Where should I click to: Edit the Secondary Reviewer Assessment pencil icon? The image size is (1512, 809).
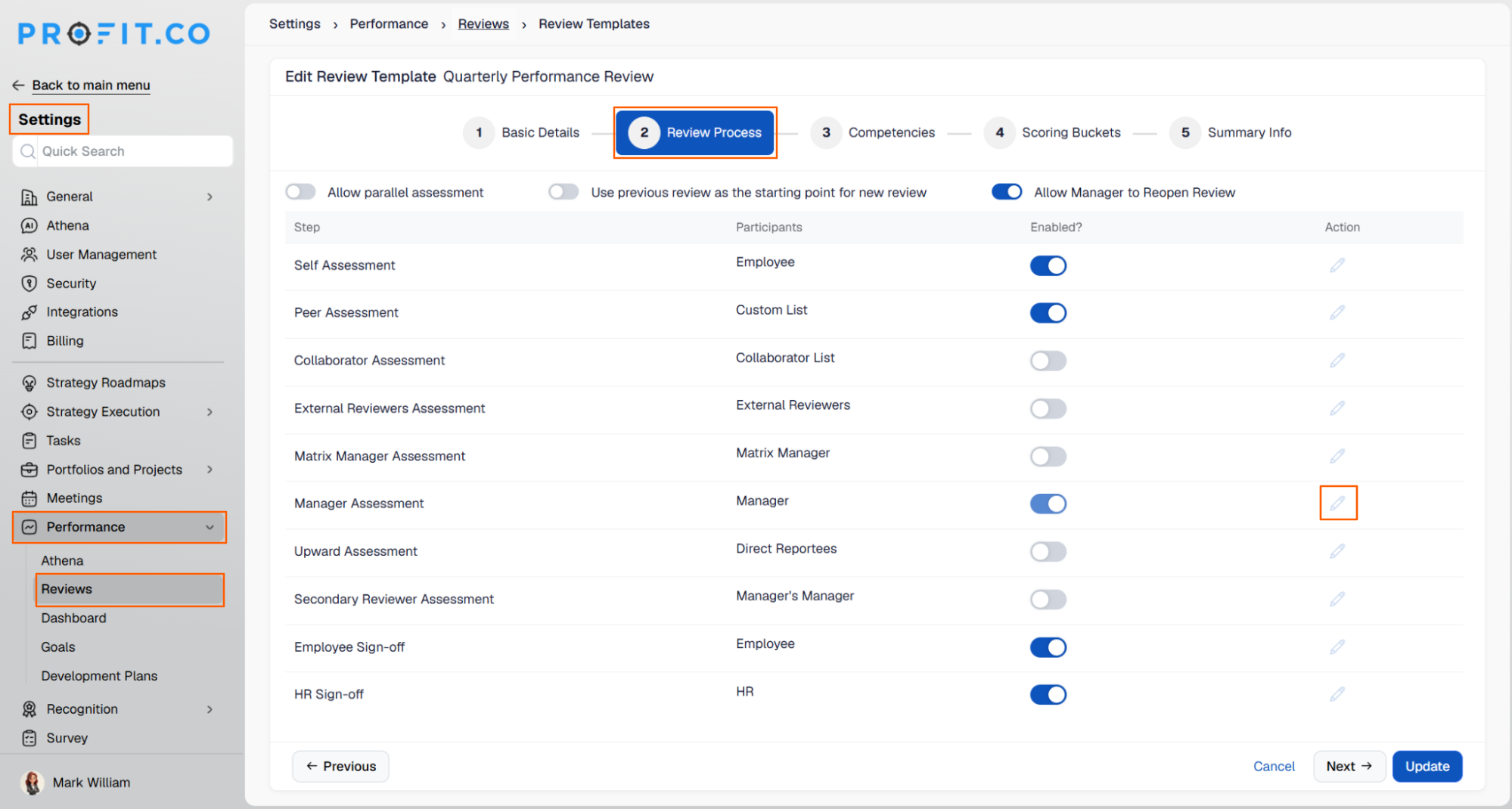point(1337,599)
